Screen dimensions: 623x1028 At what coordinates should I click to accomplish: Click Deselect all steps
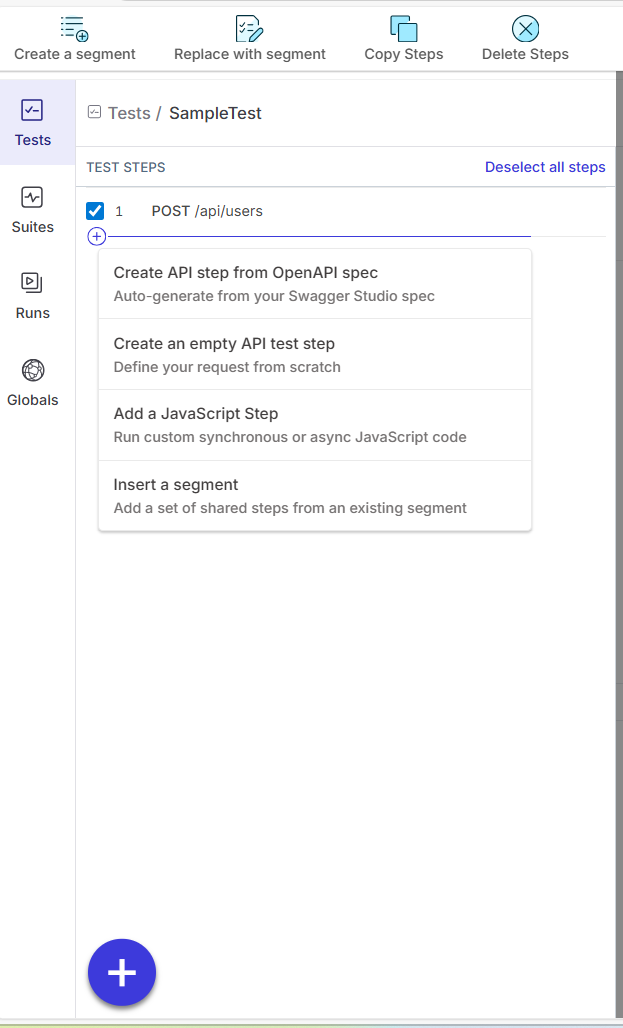(x=544, y=167)
